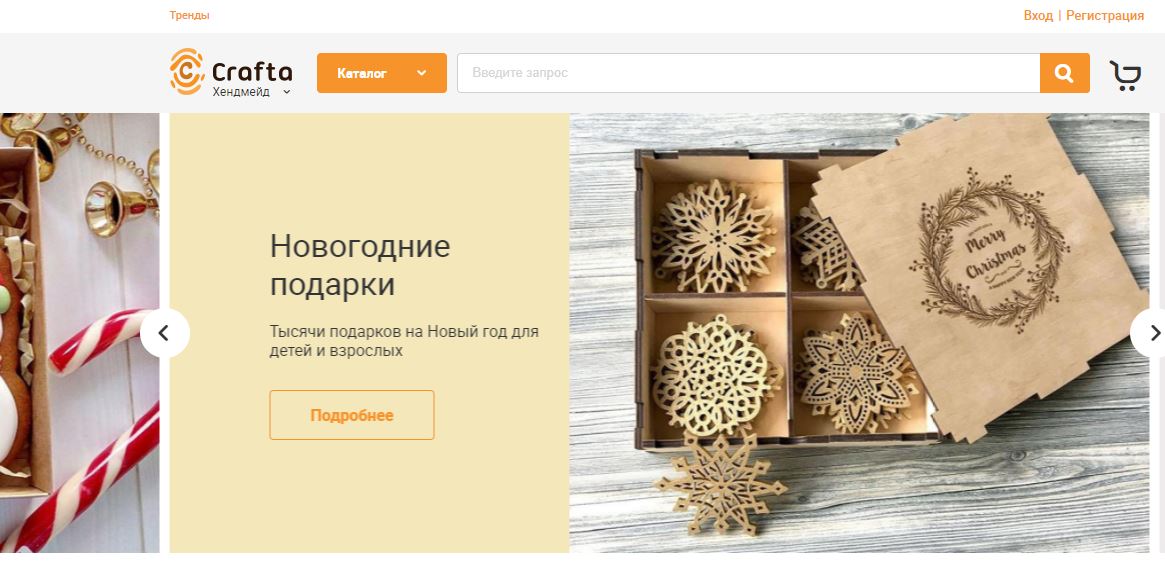Open the wooden snowflake box photo
The height and width of the screenshot is (568, 1165).
(x=860, y=333)
